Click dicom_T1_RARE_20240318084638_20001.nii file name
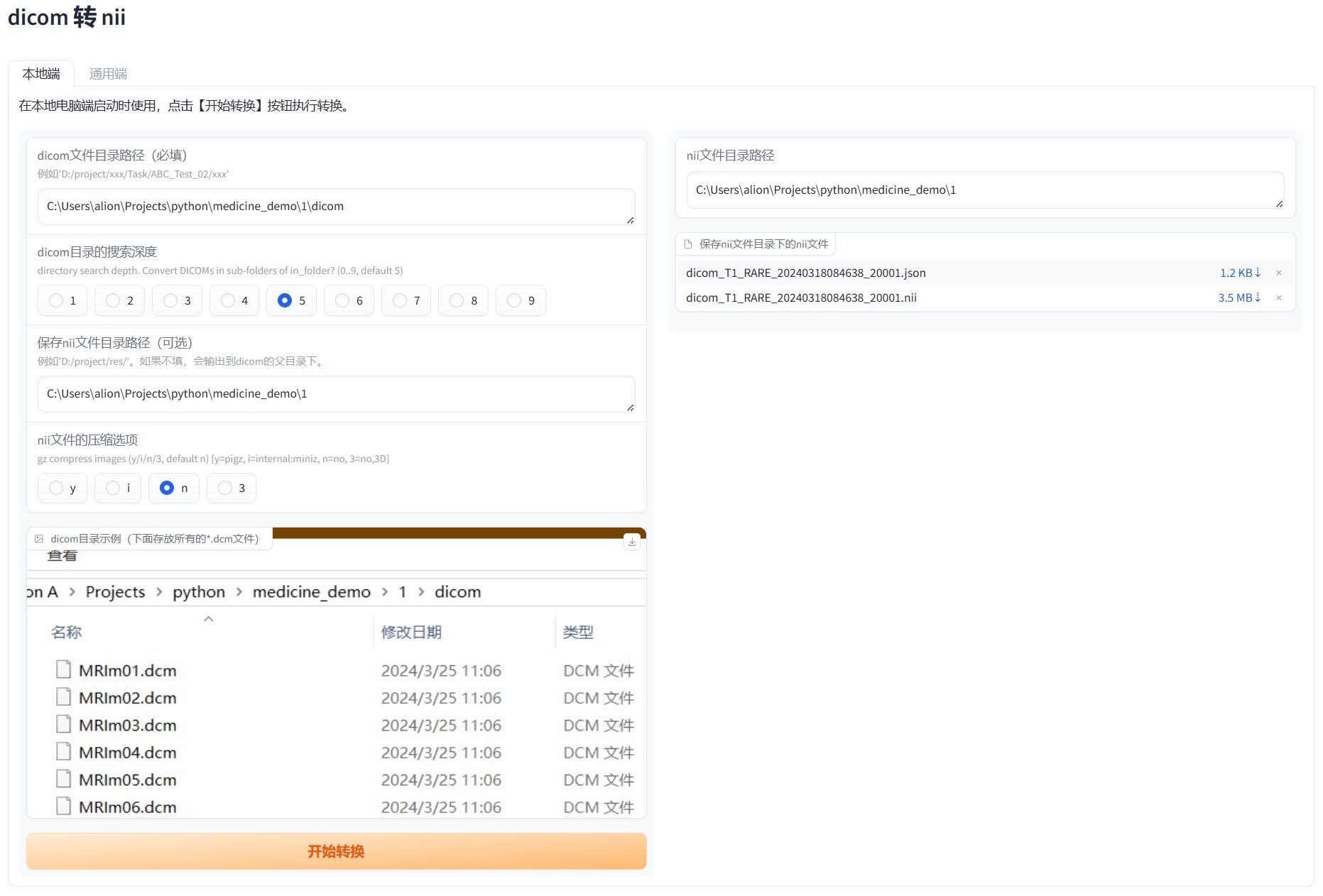This screenshot has width=1323, height=896. (x=801, y=298)
